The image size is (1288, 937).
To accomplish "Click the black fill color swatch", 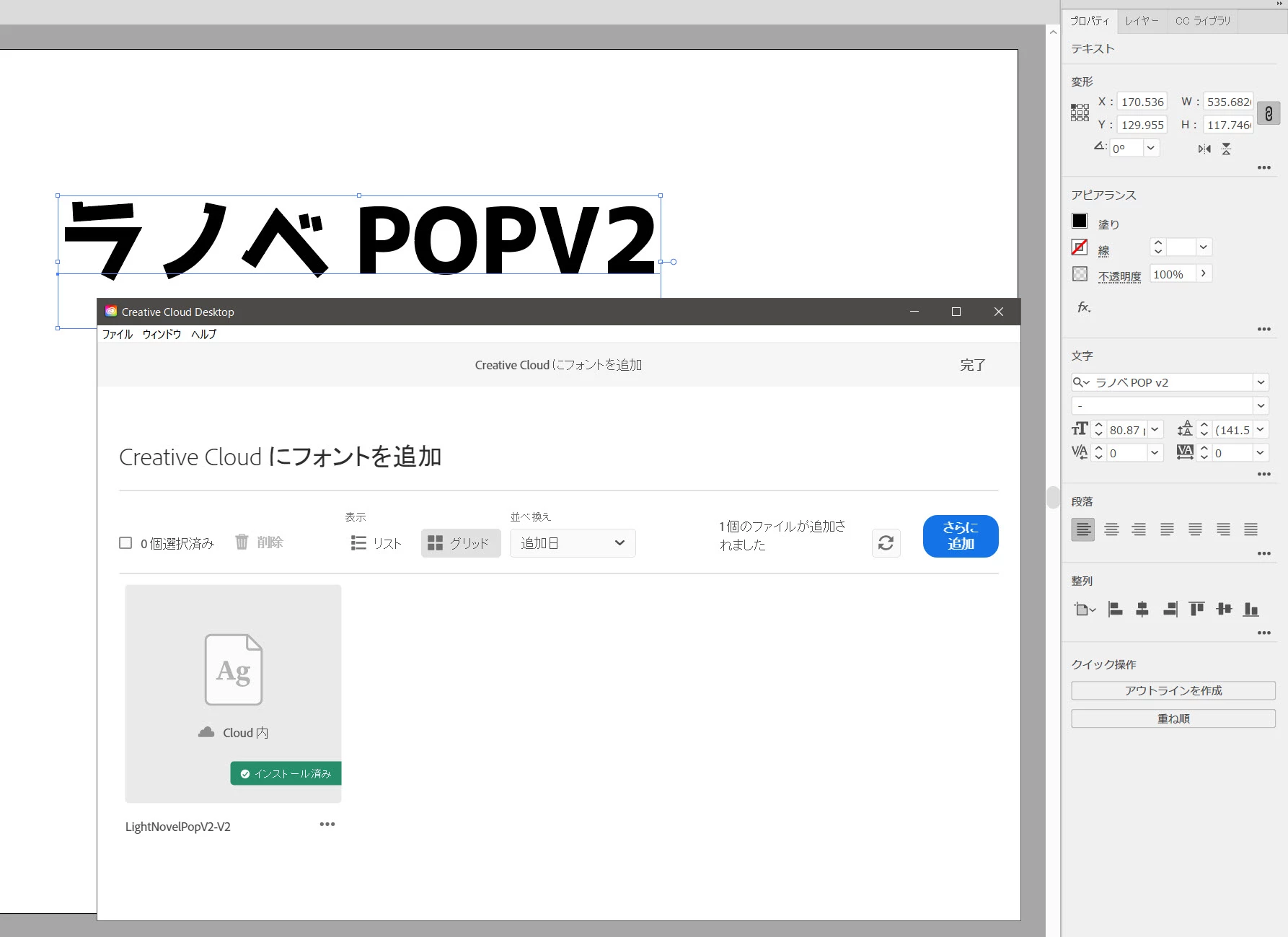I will click(1080, 221).
